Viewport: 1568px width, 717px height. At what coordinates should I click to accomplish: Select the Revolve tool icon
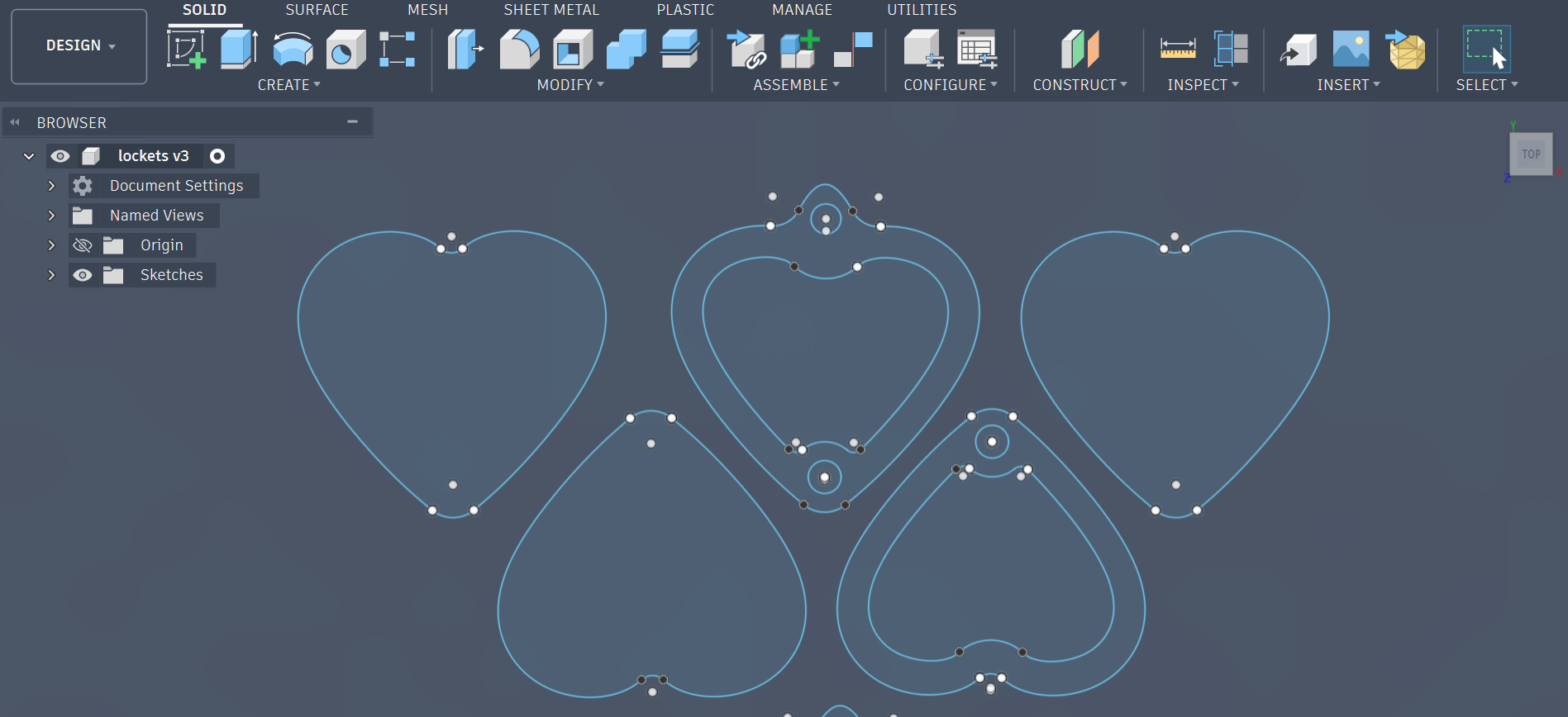[293, 50]
